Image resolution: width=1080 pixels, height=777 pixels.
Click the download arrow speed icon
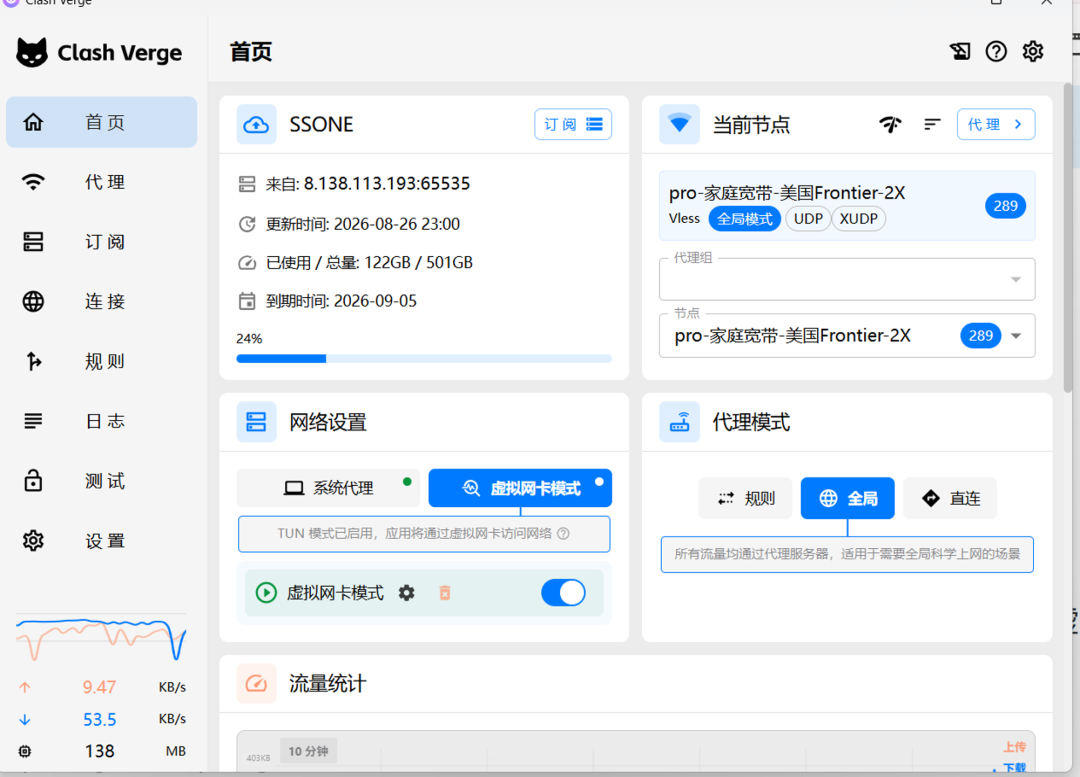[x=25, y=719]
